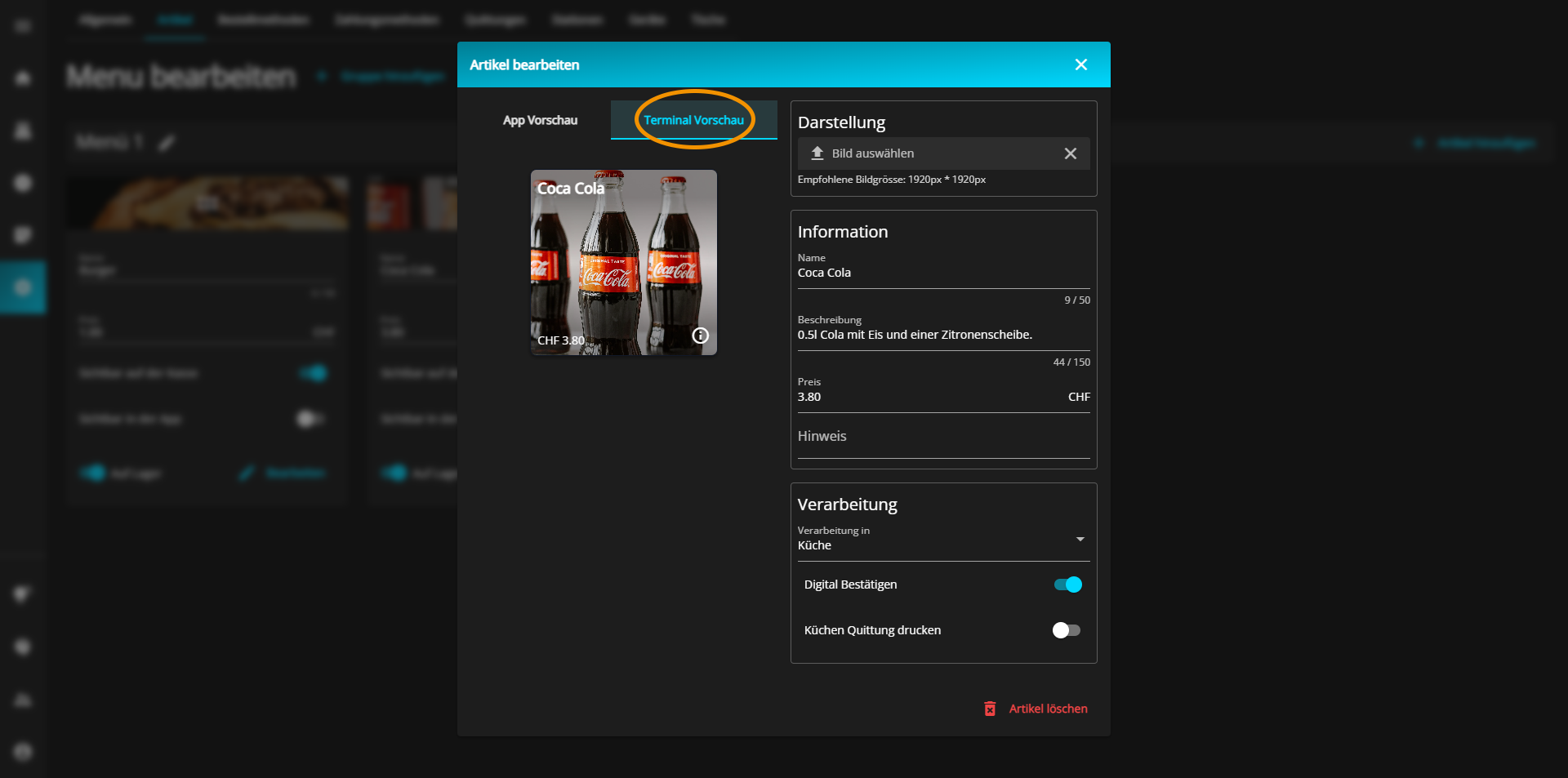Expand the Verarbeitung in dropdown
Image resolution: width=1568 pixels, height=778 pixels.
(x=944, y=540)
